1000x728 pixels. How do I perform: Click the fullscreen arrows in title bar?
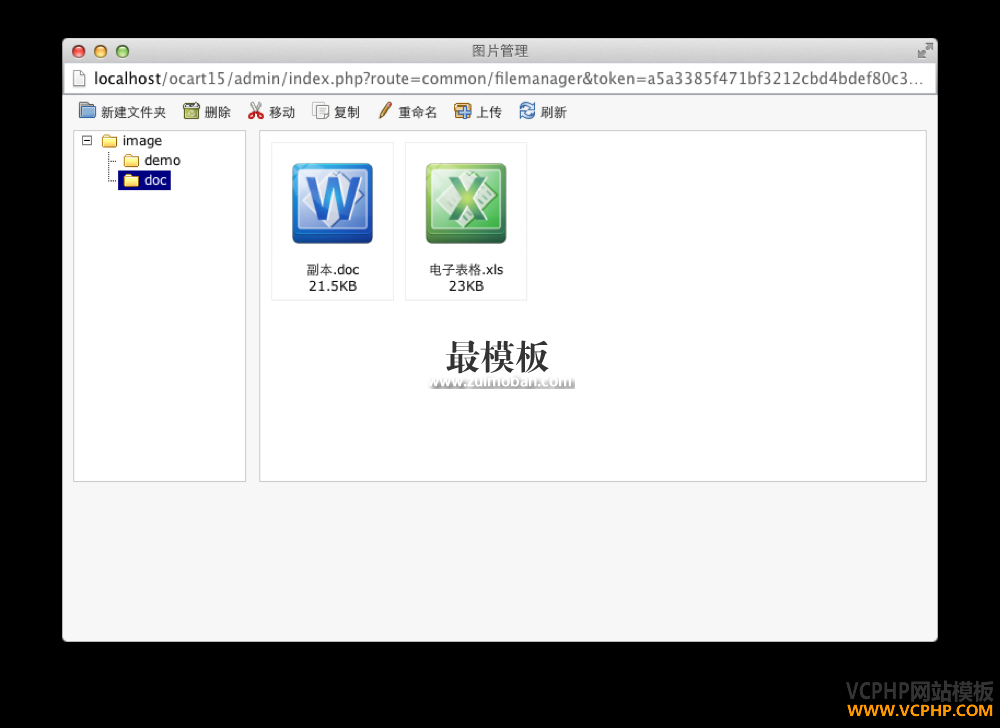coord(925,50)
